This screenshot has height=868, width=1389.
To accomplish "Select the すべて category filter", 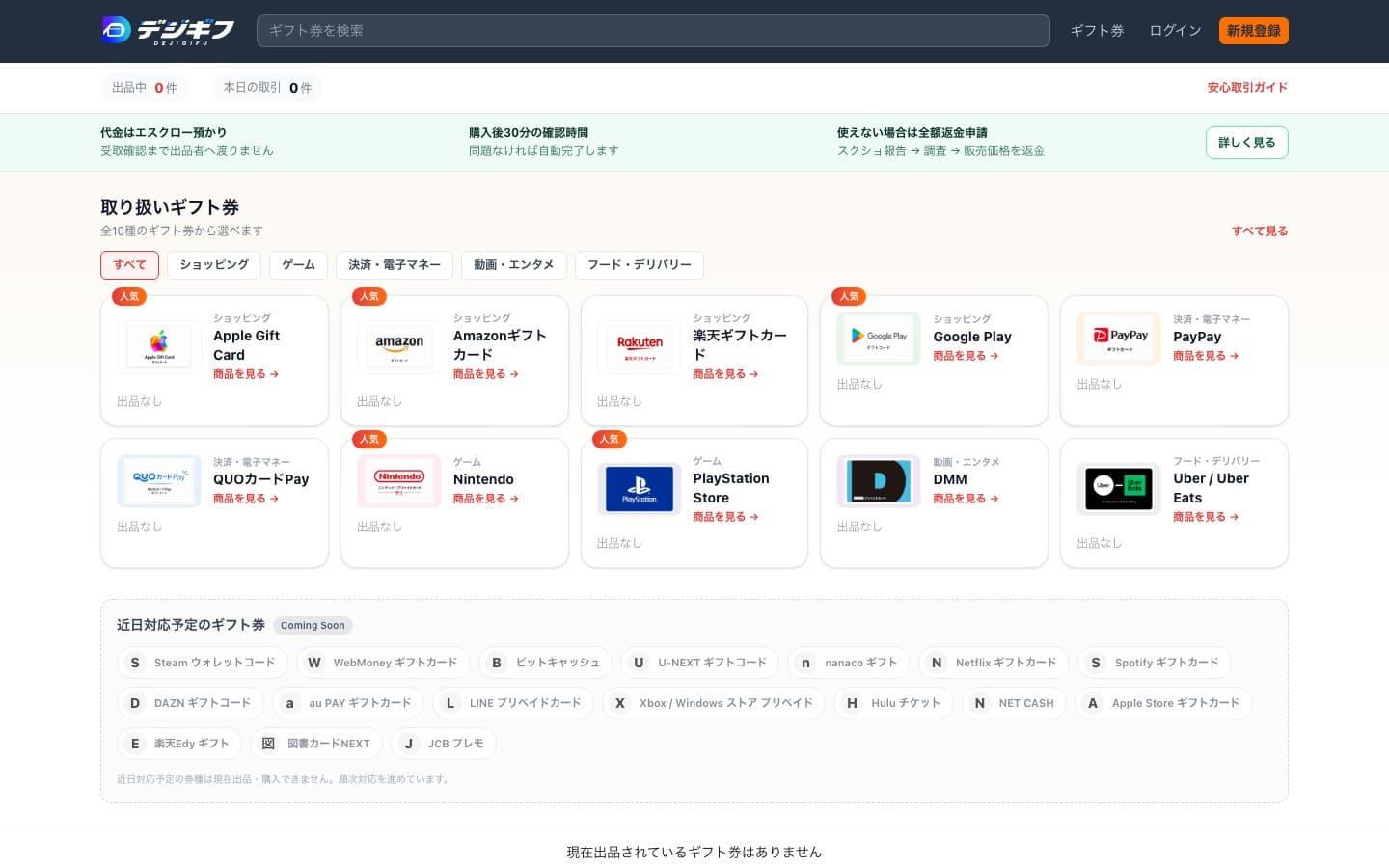I will [129, 265].
